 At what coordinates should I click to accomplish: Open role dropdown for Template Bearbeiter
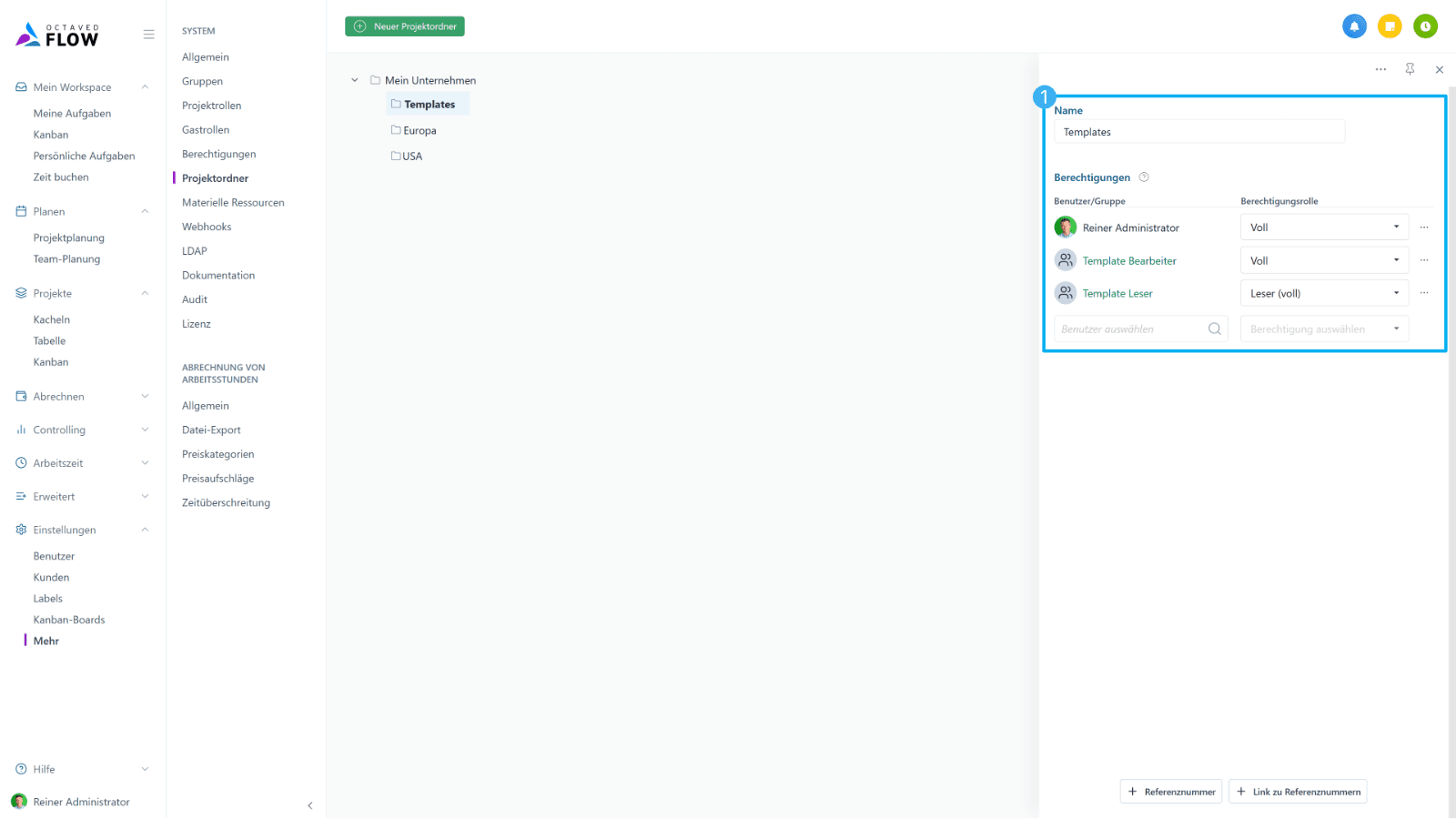coord(1323,260)
